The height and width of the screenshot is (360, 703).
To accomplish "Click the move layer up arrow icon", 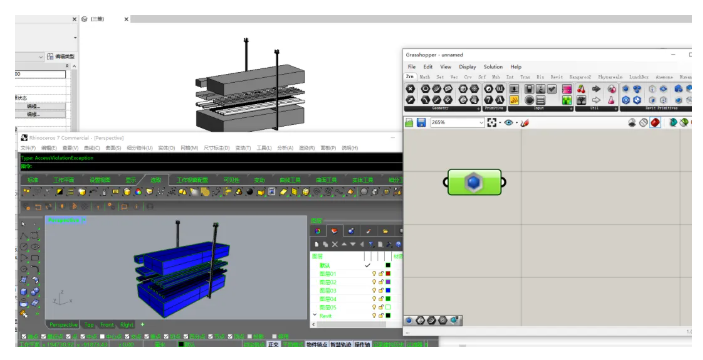I will pyautogui.click(x=344, y=244).
